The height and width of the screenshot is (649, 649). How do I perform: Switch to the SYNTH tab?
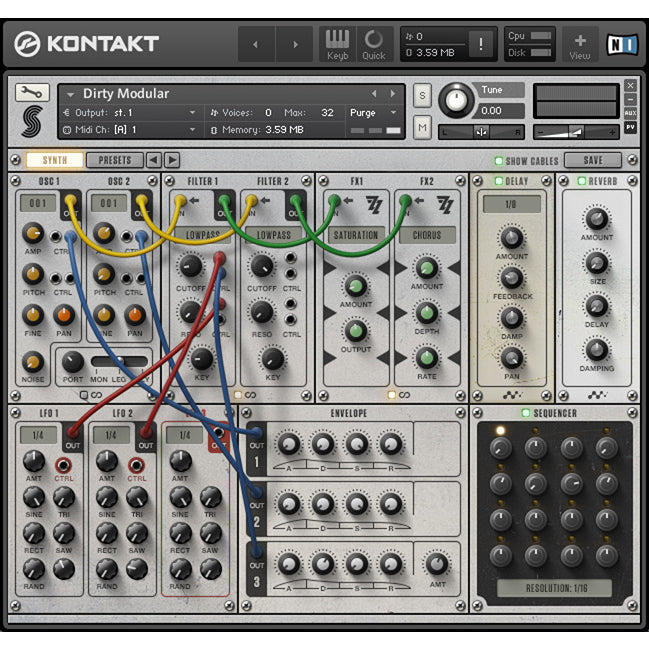point(55,160)
